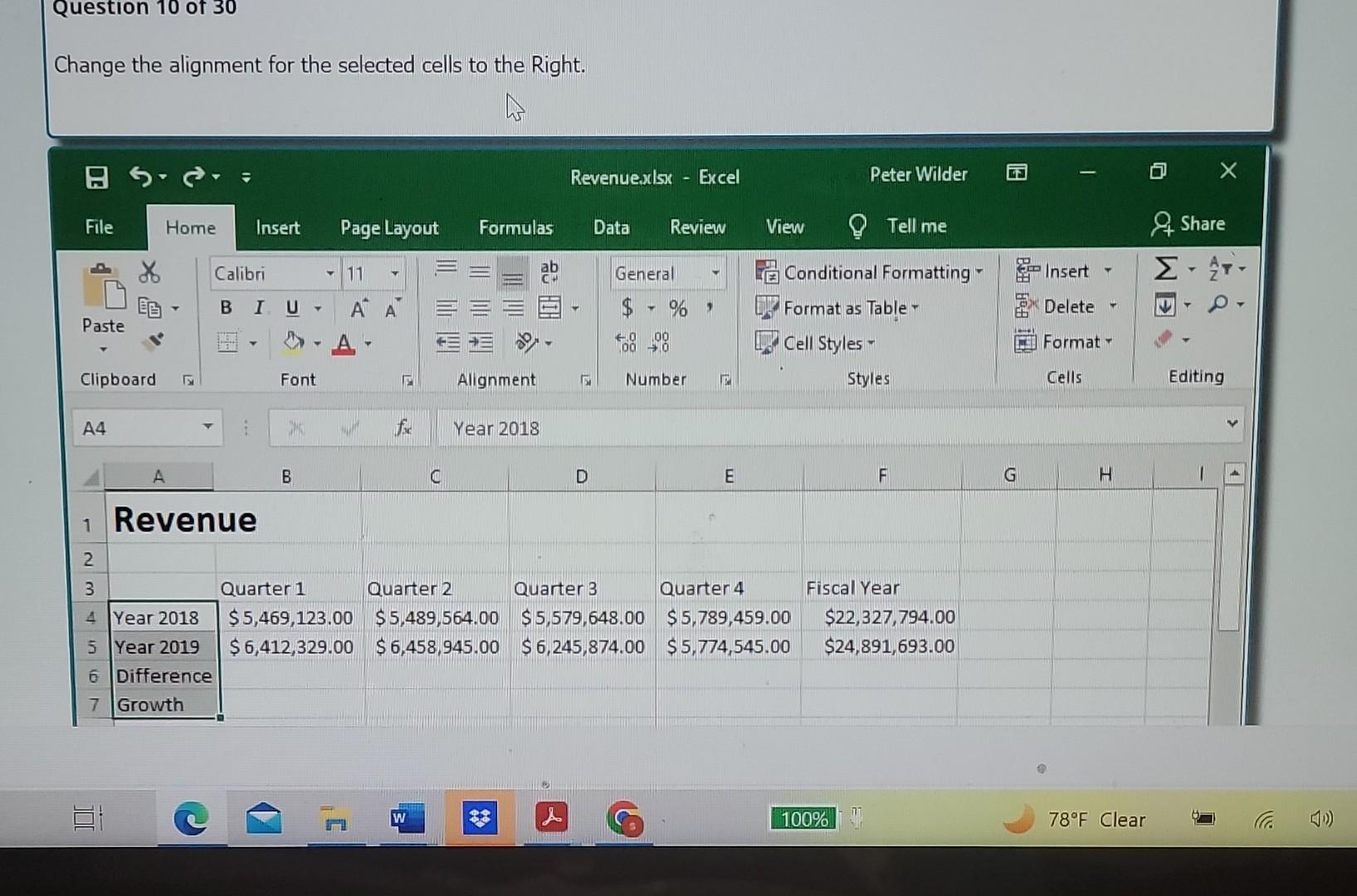
Task: Select column B header
Action: coord(286,477)
